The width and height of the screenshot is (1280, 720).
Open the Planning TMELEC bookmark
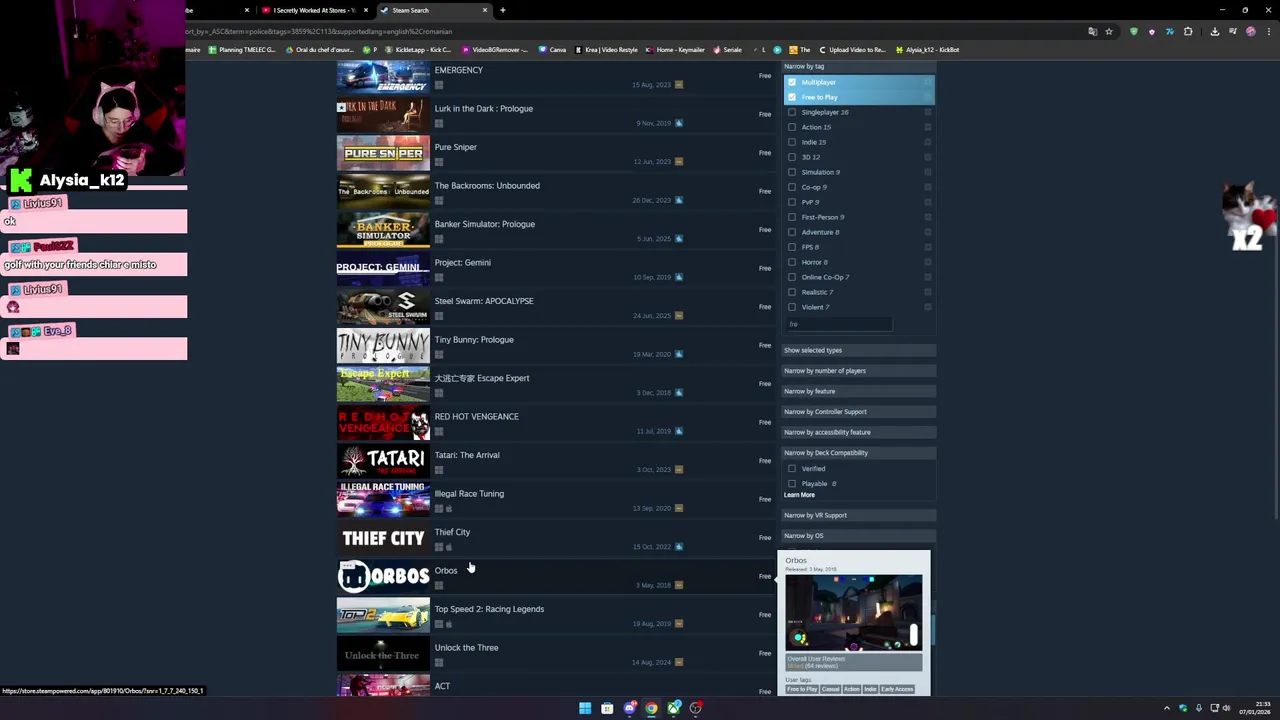coord(242,50)
